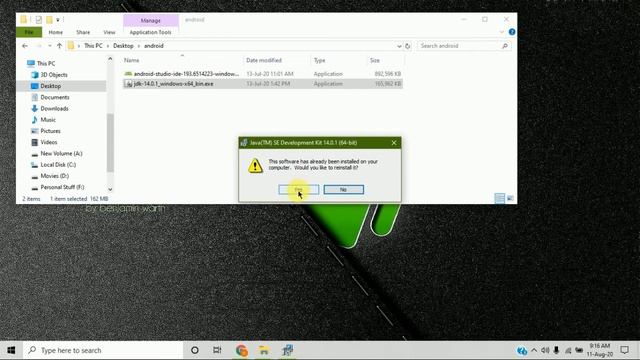Expand the address bar history dropdown
Viewport: 640px width, 360px height.
pyautogui.click(x=399, y=46)
